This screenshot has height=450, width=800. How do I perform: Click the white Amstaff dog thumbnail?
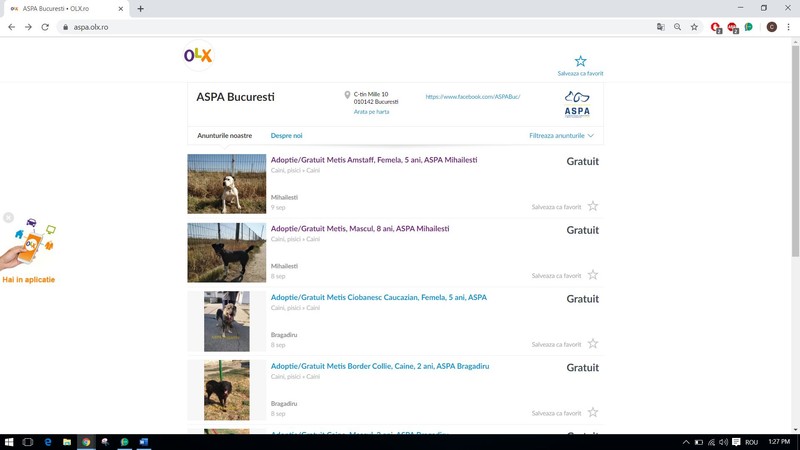(x=227, y=184)
